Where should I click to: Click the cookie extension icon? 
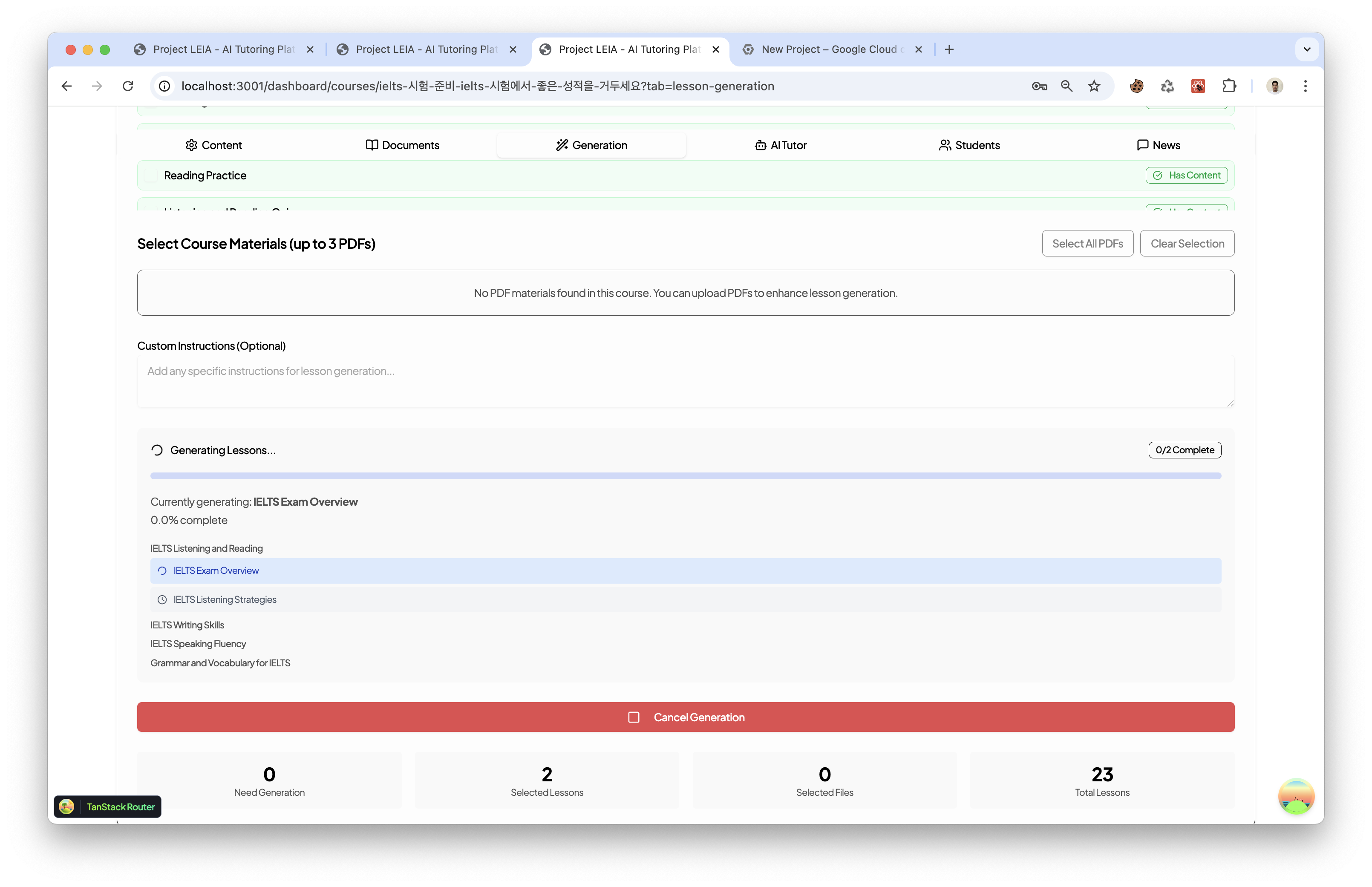click(1136, 86)
